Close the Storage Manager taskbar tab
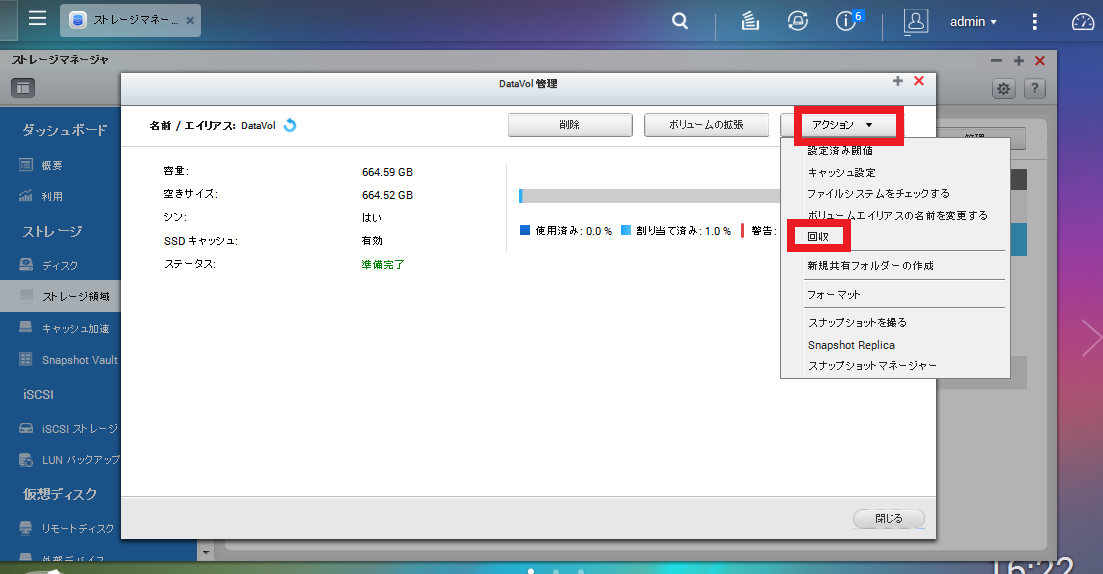The height and width of the screenshot is (574, 1103). pos(190,20)
